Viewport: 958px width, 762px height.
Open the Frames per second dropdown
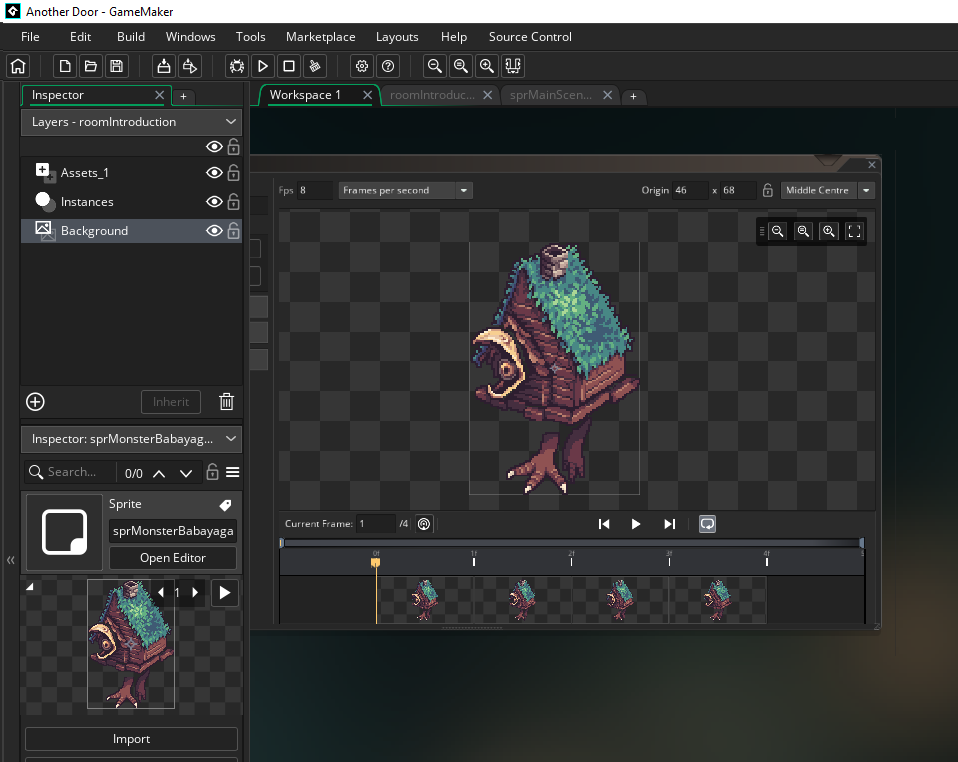click(463, 190)
